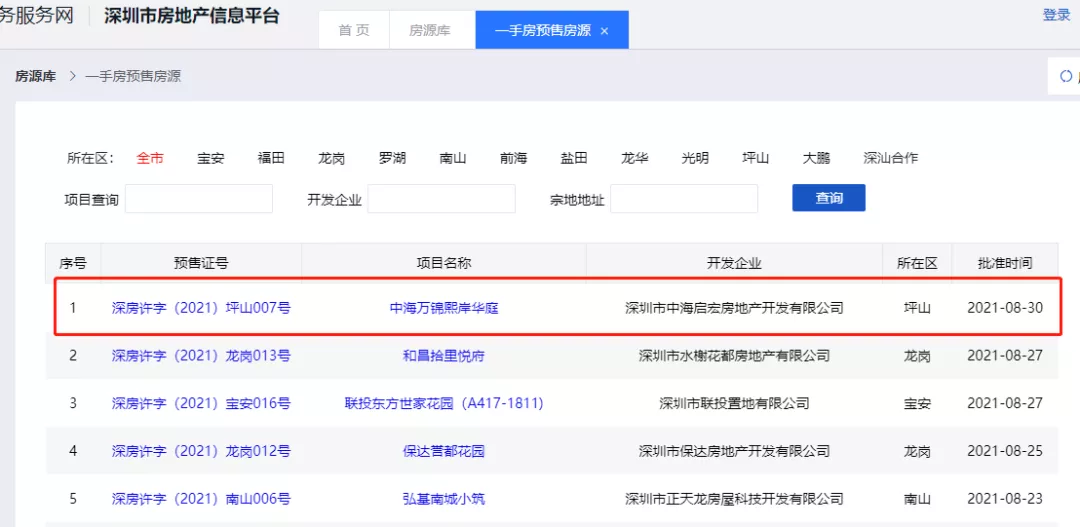
Task: Click the 序号 column header
Action: (x=73, y=262)
